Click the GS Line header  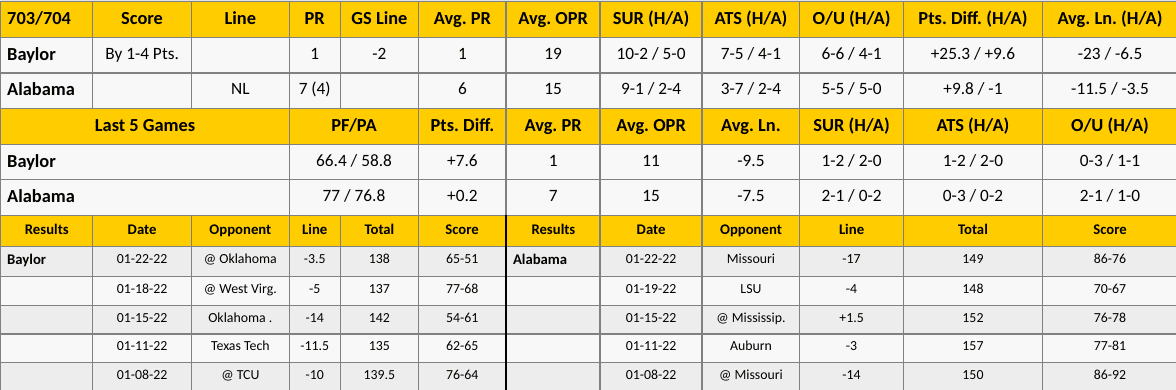(x=380, y=19)
